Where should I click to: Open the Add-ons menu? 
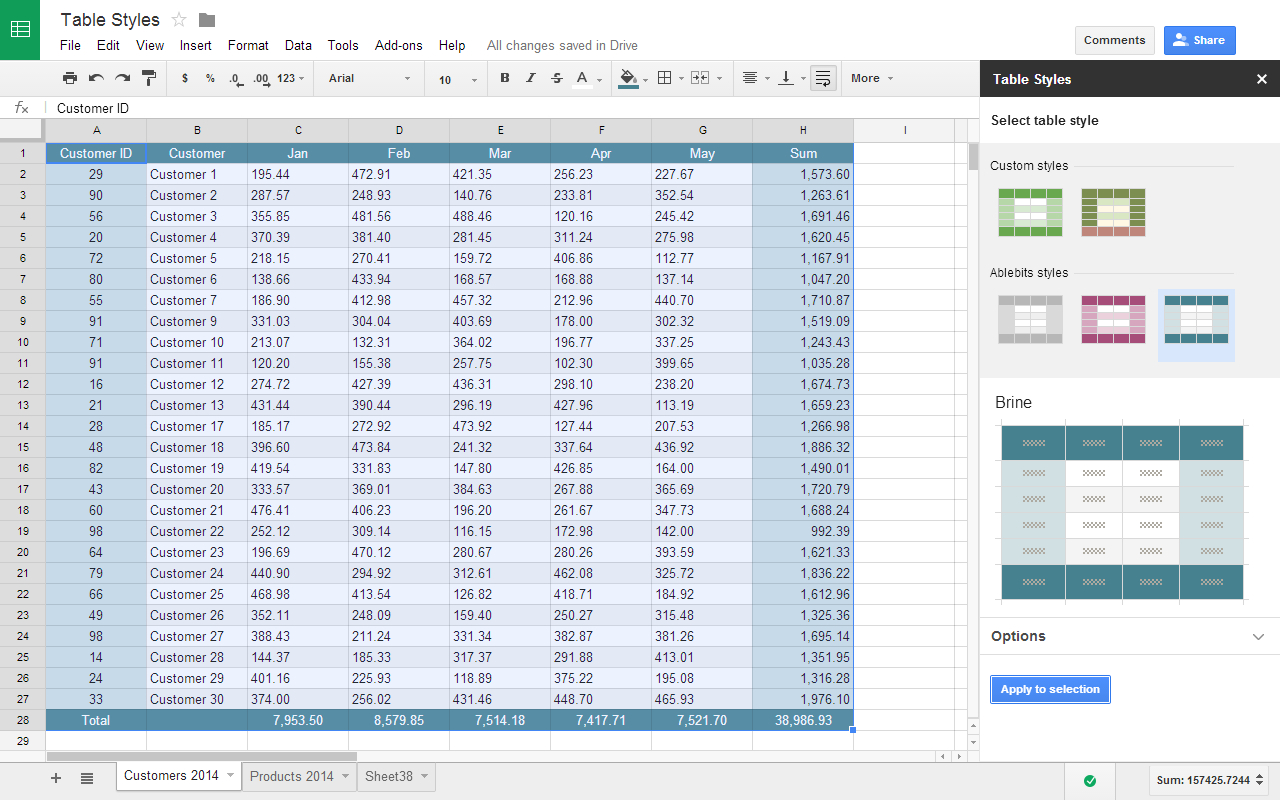pyautogui.click(x=398, y=45)
